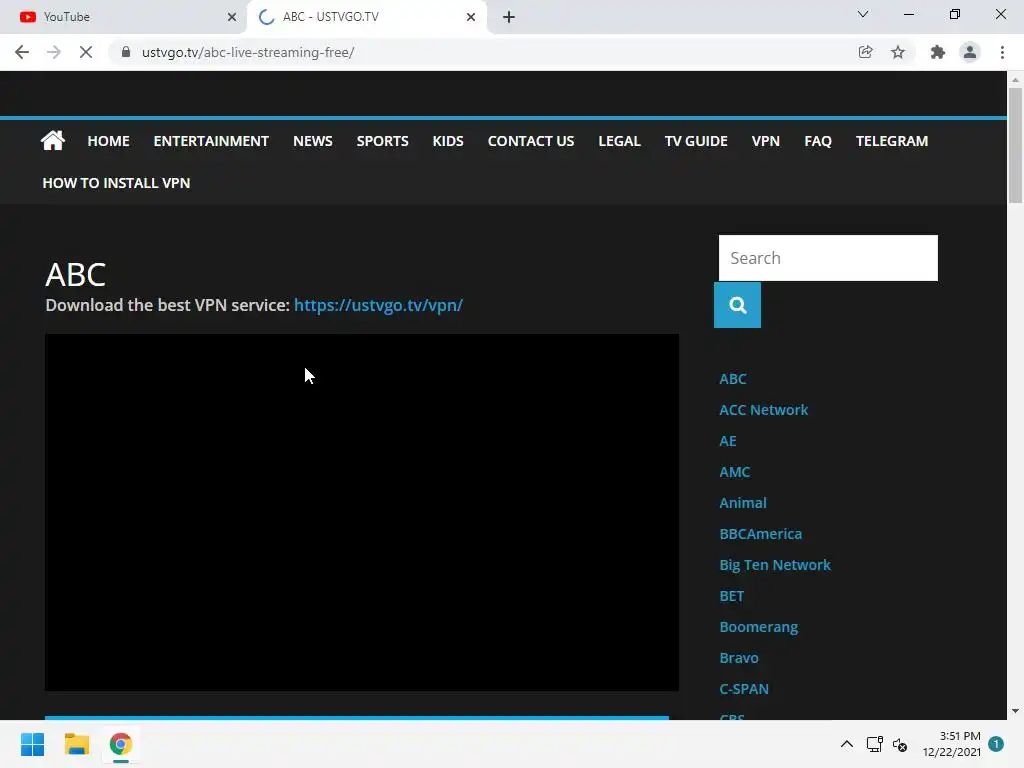Open the SPORTS menu item
The width and height of the screenshot is (1024, 768).
coord(383,141)
